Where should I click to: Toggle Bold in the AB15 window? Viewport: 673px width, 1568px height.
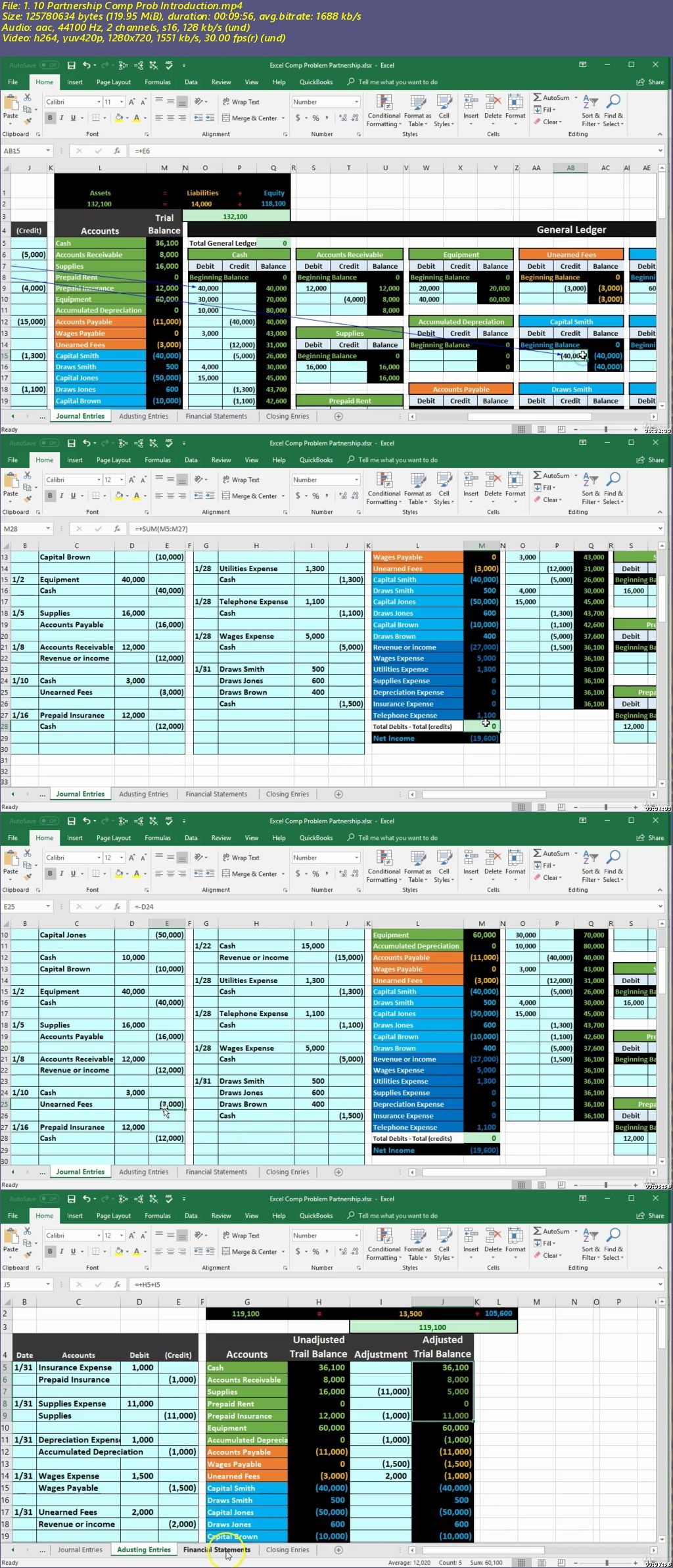[x=50, y=118]
